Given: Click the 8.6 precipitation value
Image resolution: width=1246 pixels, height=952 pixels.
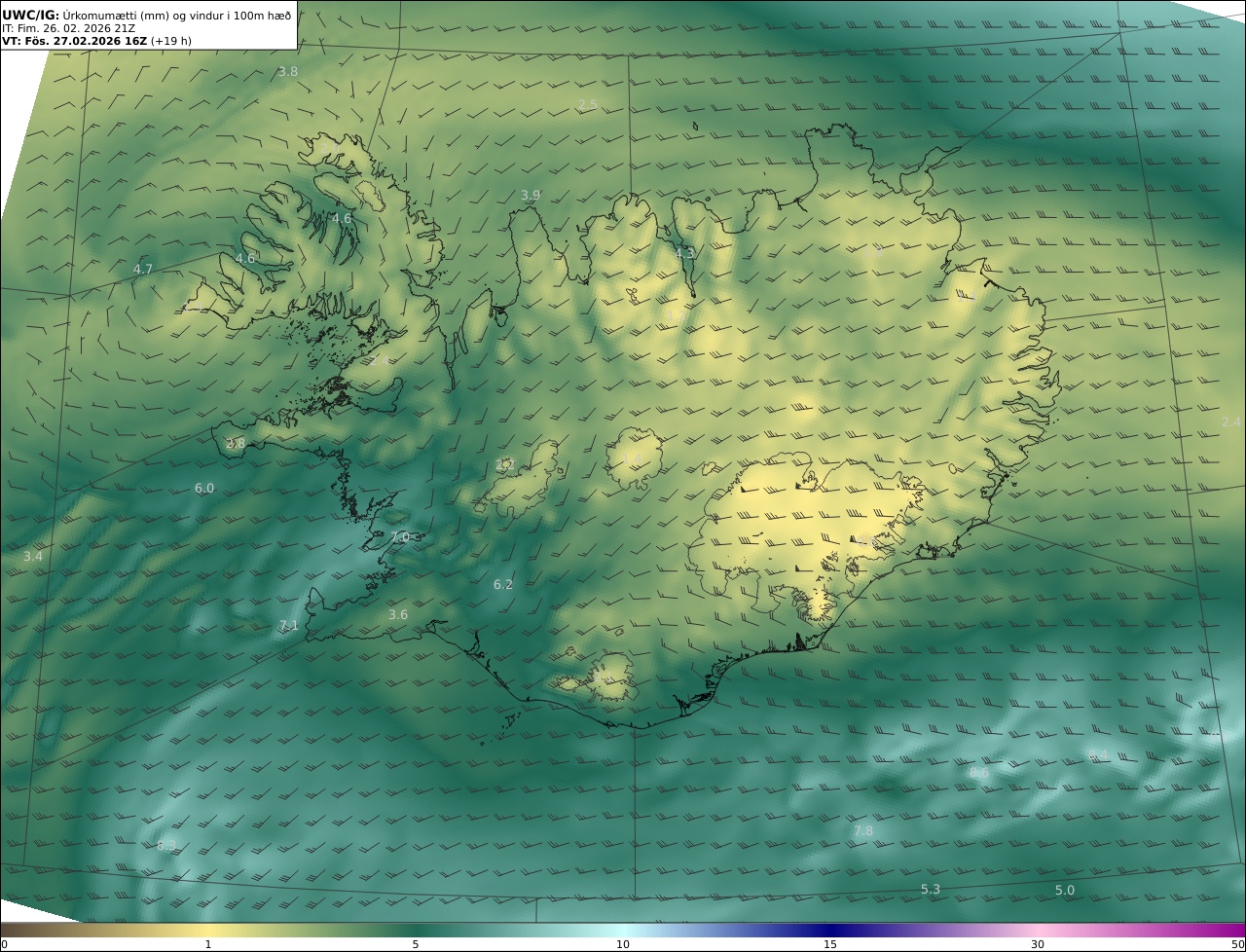Looking at the screenshot, I should 979,773.
